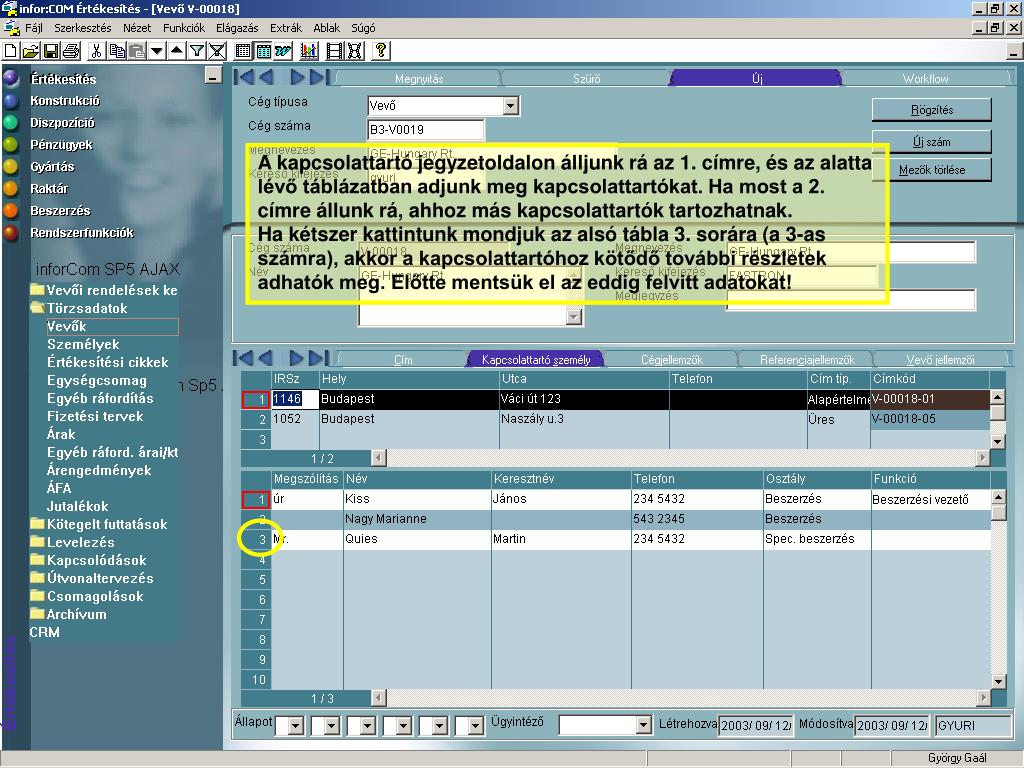
Task: Open the fourth Állapot dropdown
Action: tap(404, 725)
